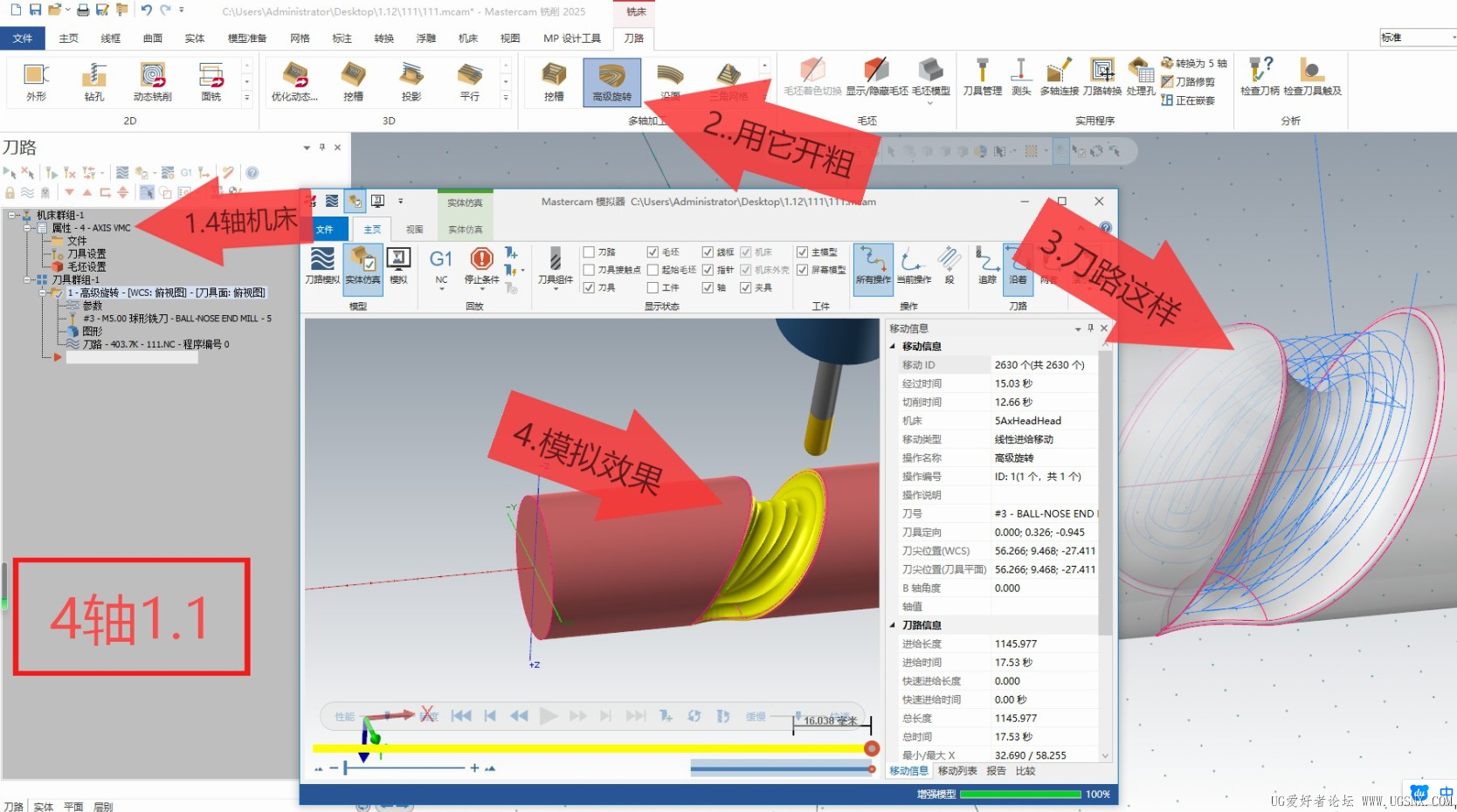Check the 工件 workpiece checkbox
This screenshot has height=812, width=1457.
653,287
